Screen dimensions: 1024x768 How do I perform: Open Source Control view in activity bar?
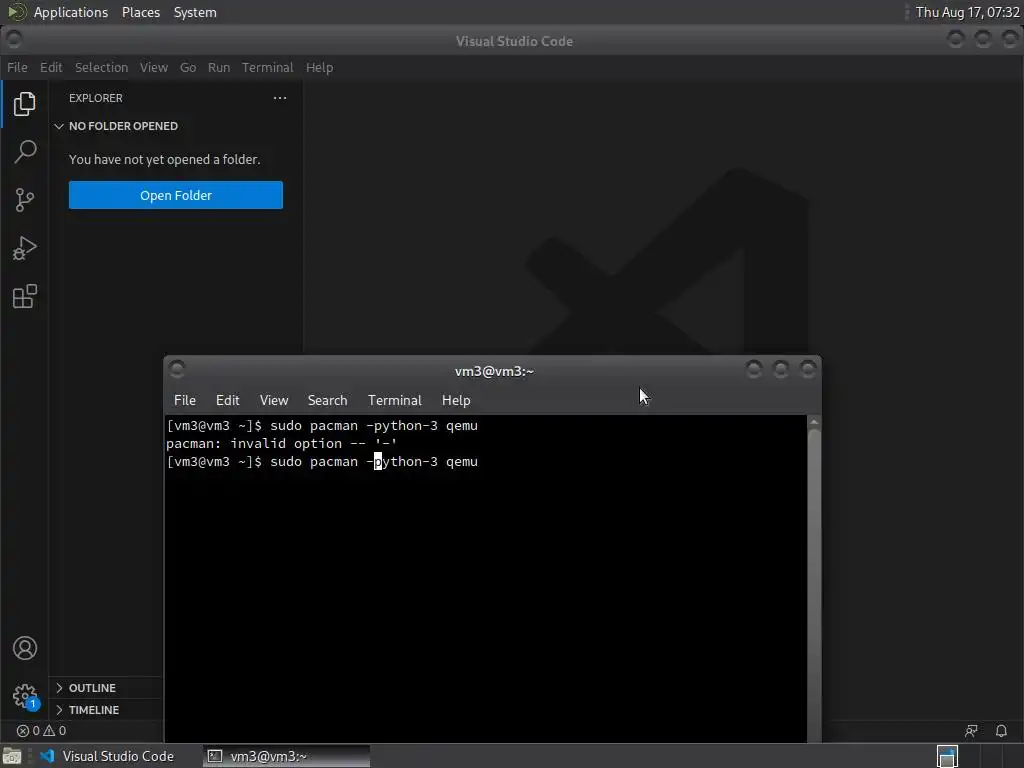(25, 200)
